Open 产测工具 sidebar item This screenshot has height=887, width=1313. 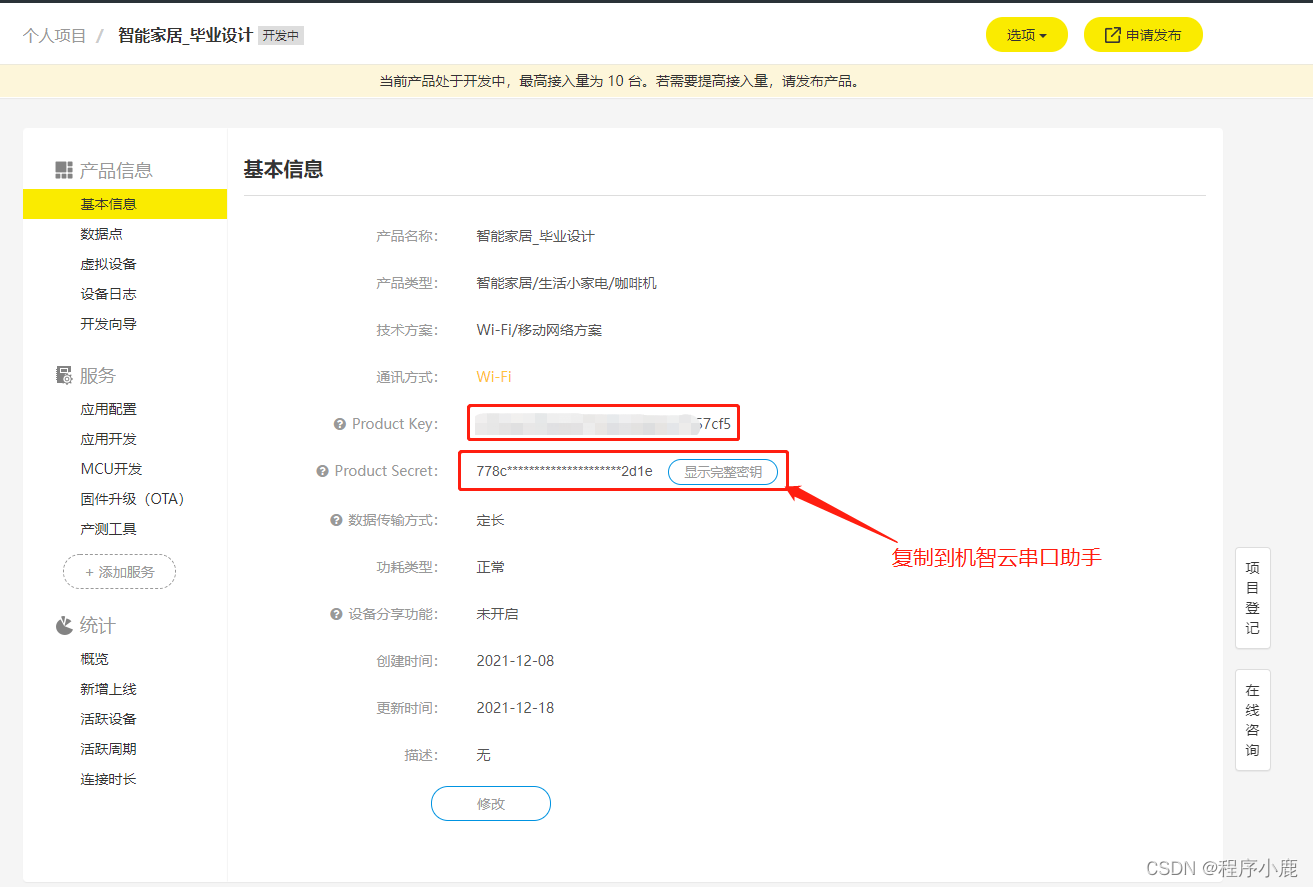tap(109, 529)
